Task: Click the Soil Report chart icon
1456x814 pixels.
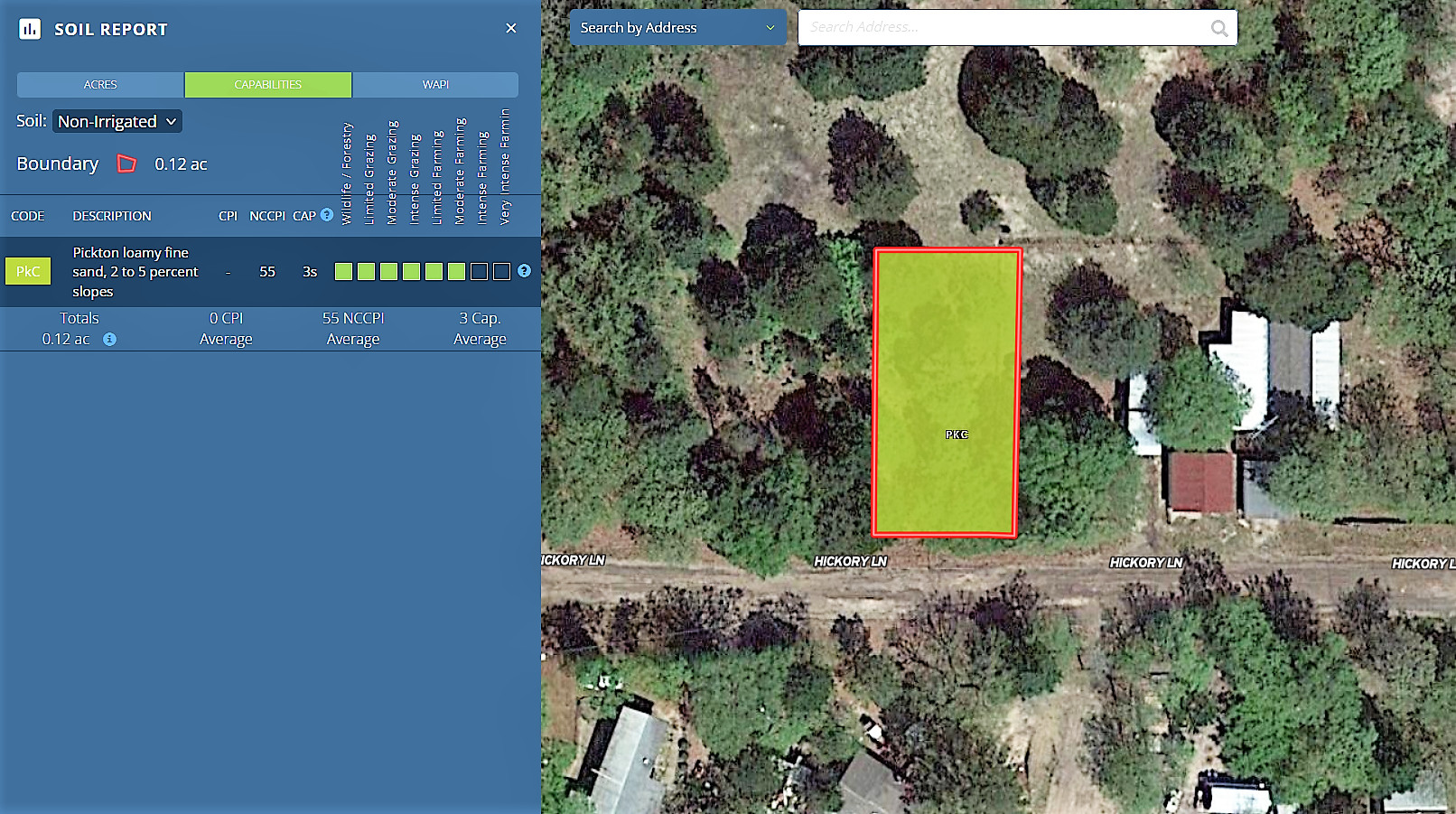Action: (x=30, y=29)
